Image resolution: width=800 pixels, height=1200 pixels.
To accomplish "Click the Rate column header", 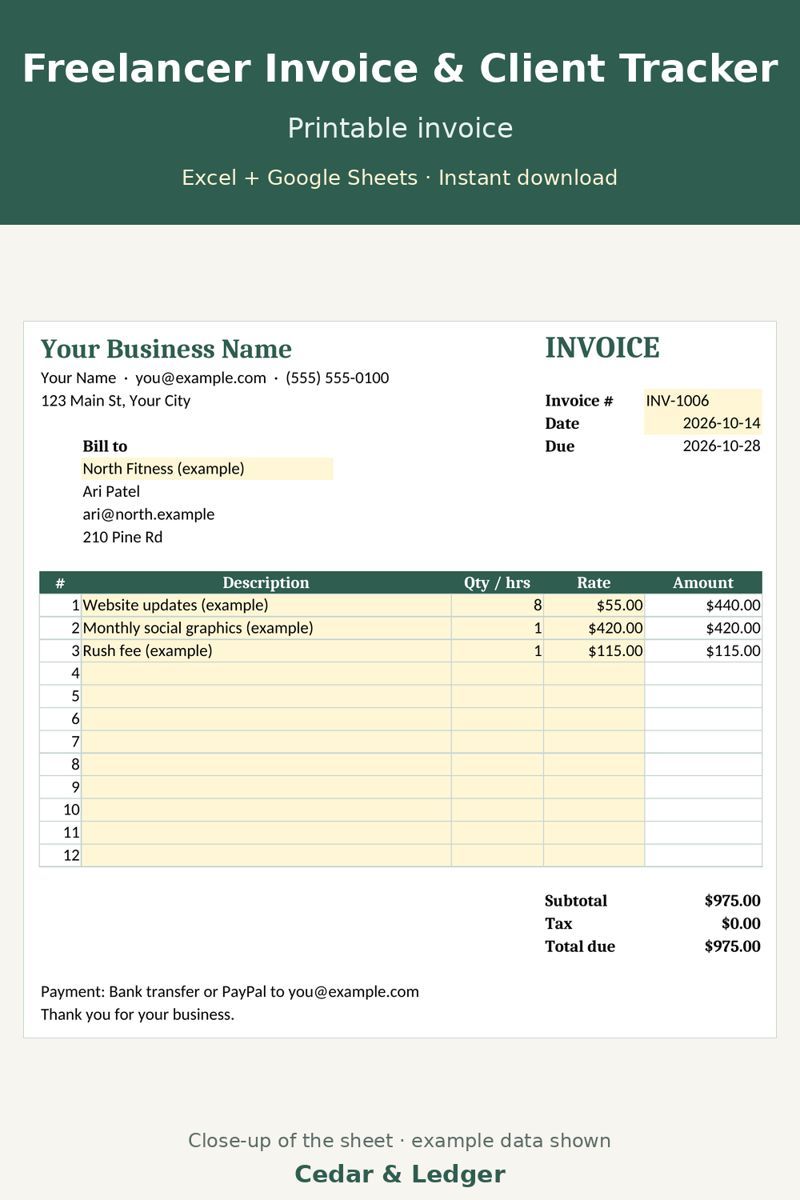I will click(594, 582).
